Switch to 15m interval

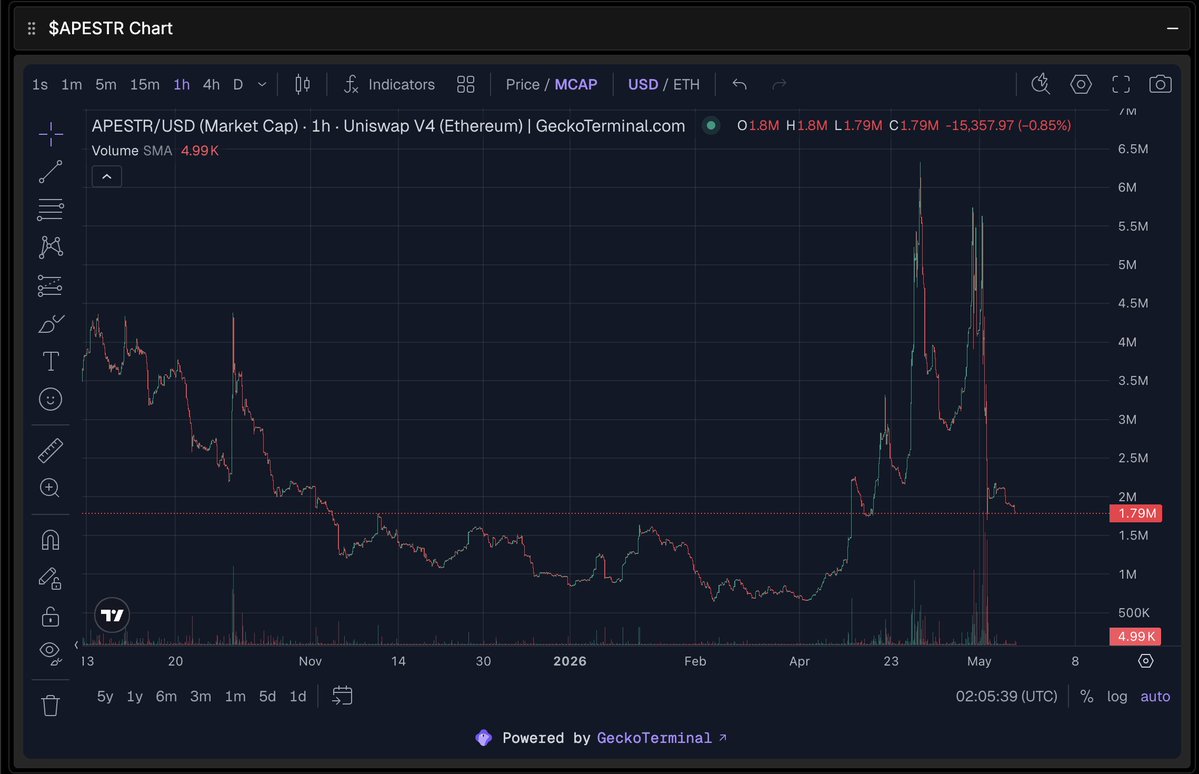coord(145,84)
